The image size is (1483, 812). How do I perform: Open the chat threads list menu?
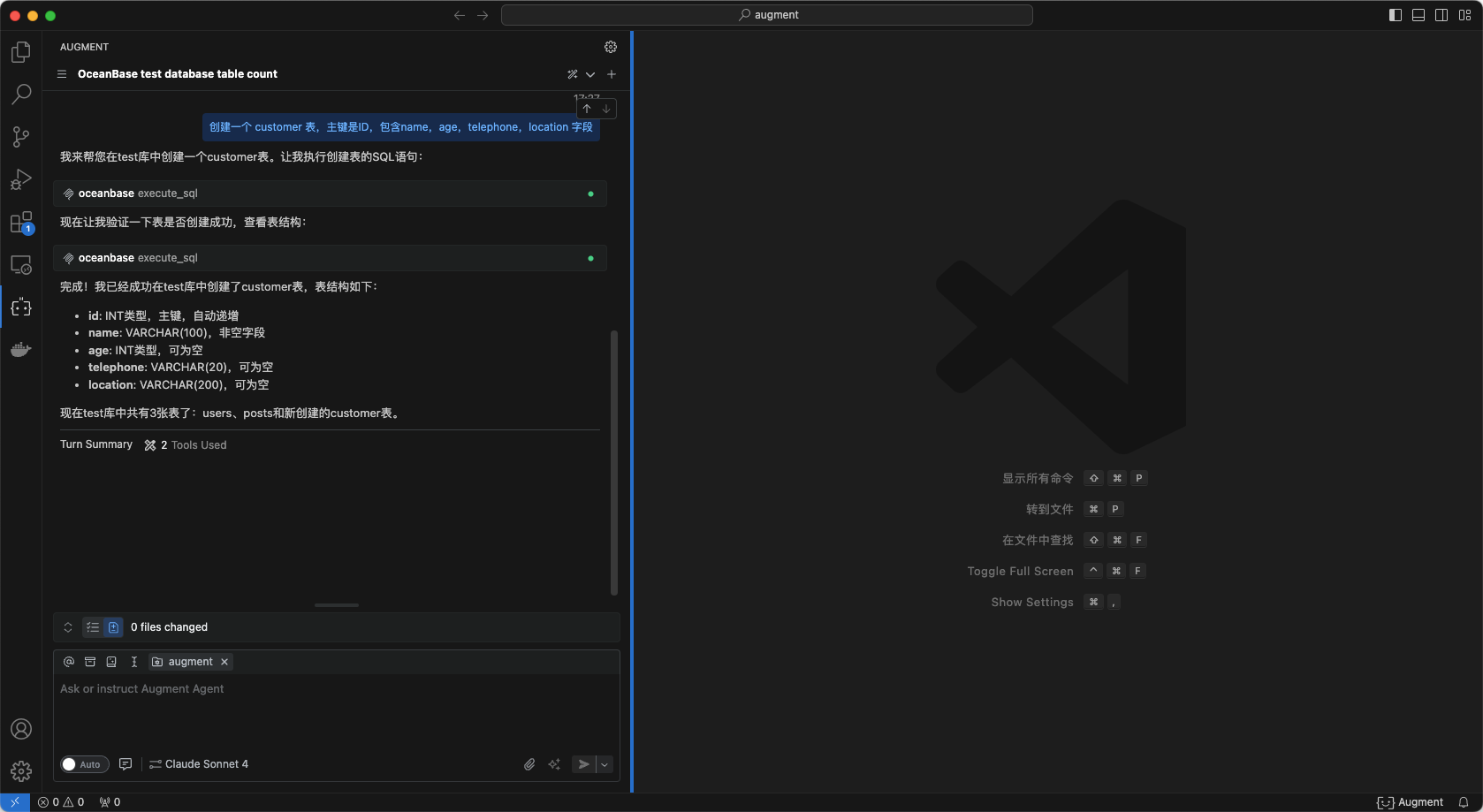point(62,74)
